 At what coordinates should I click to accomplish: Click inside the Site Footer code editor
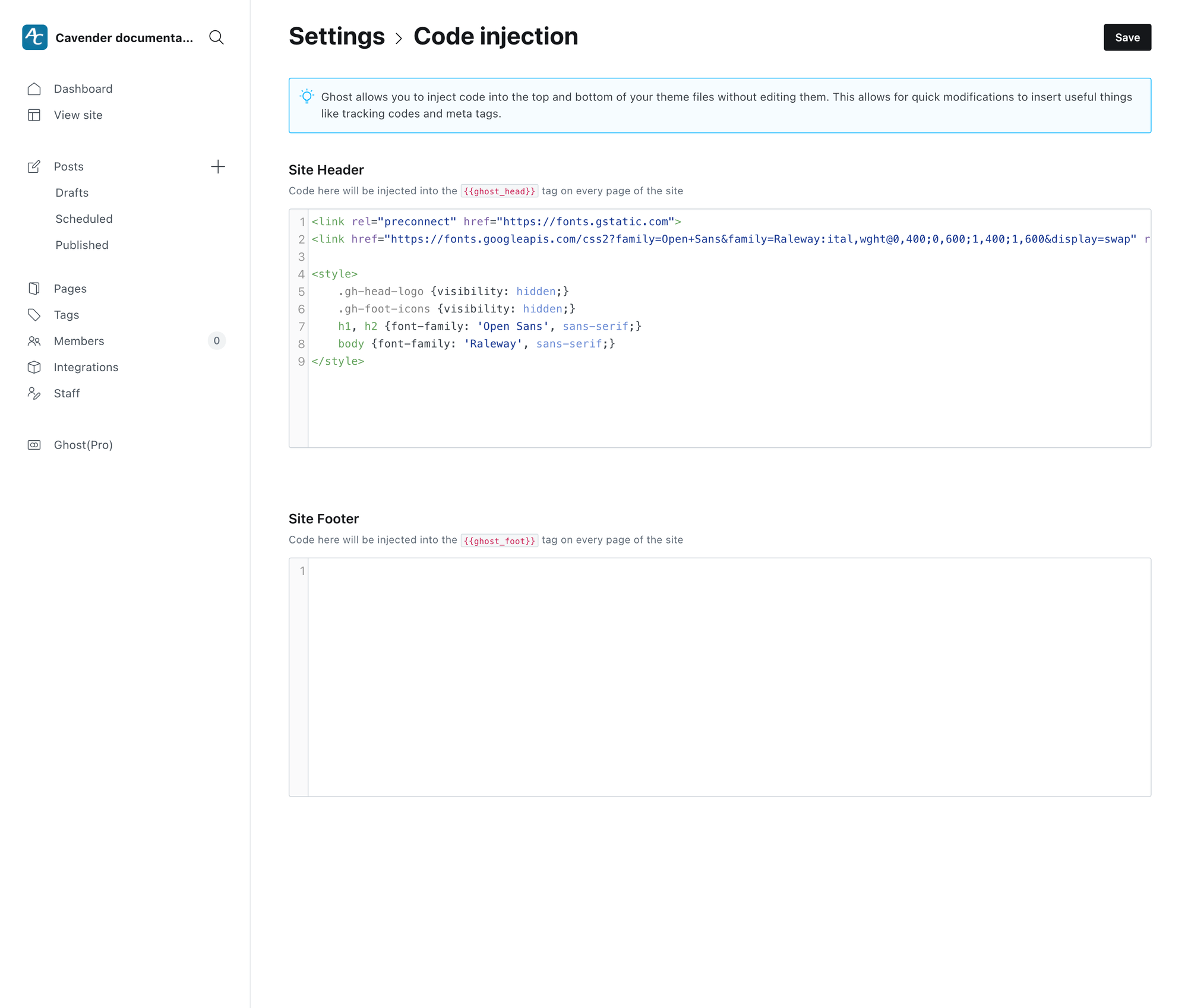(729, 677)
